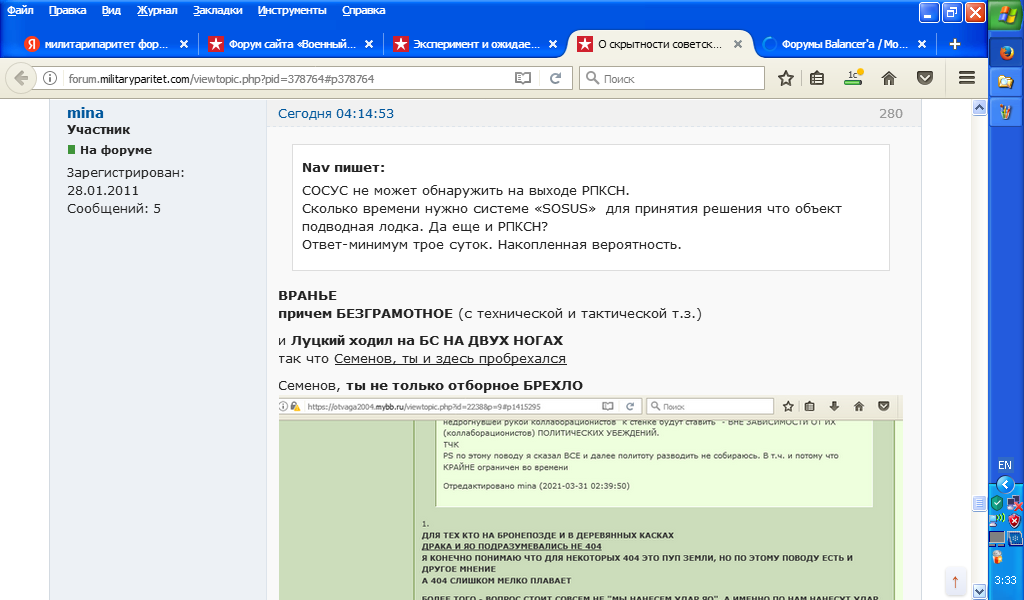This screenshot has width=1024, height=600.
Task: Open the Закладки menu
Action: pyautogui.click(x=217, y=10)
